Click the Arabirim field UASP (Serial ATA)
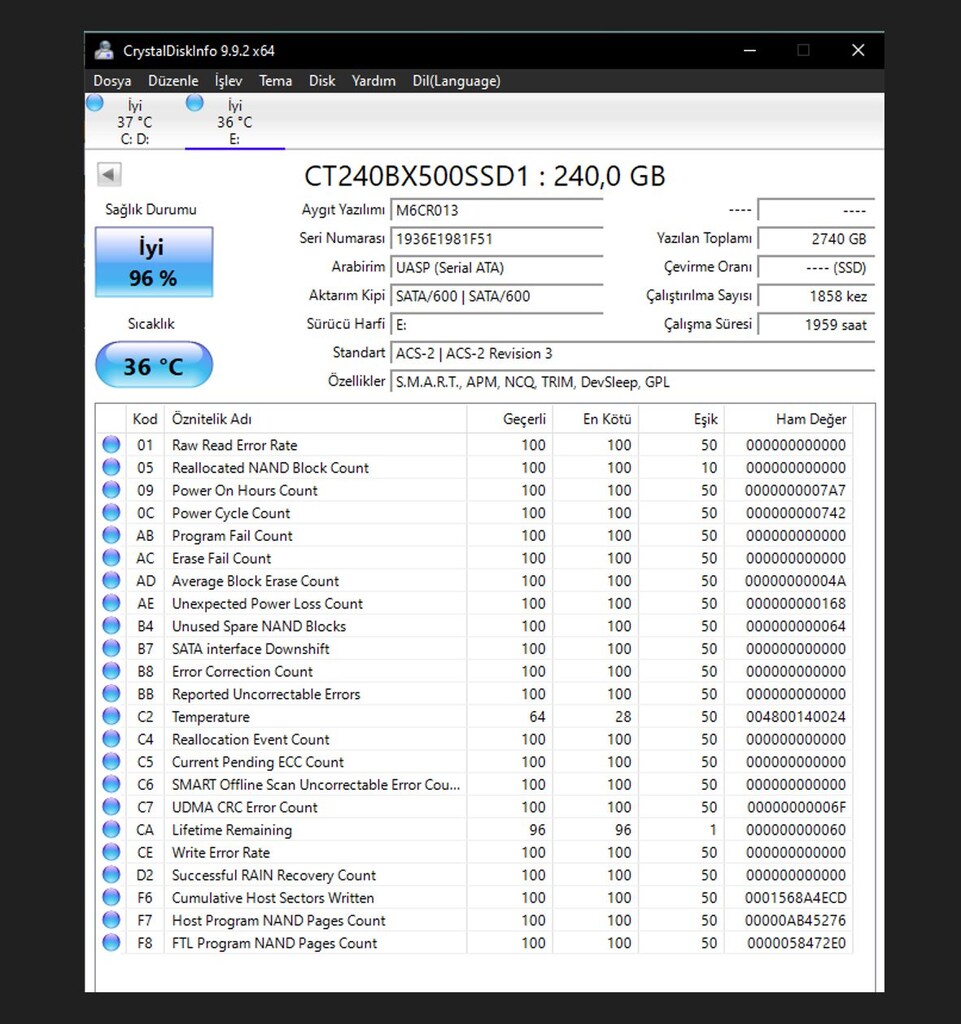The width and height of the screenshot is (961, 1024). [496, 268]
